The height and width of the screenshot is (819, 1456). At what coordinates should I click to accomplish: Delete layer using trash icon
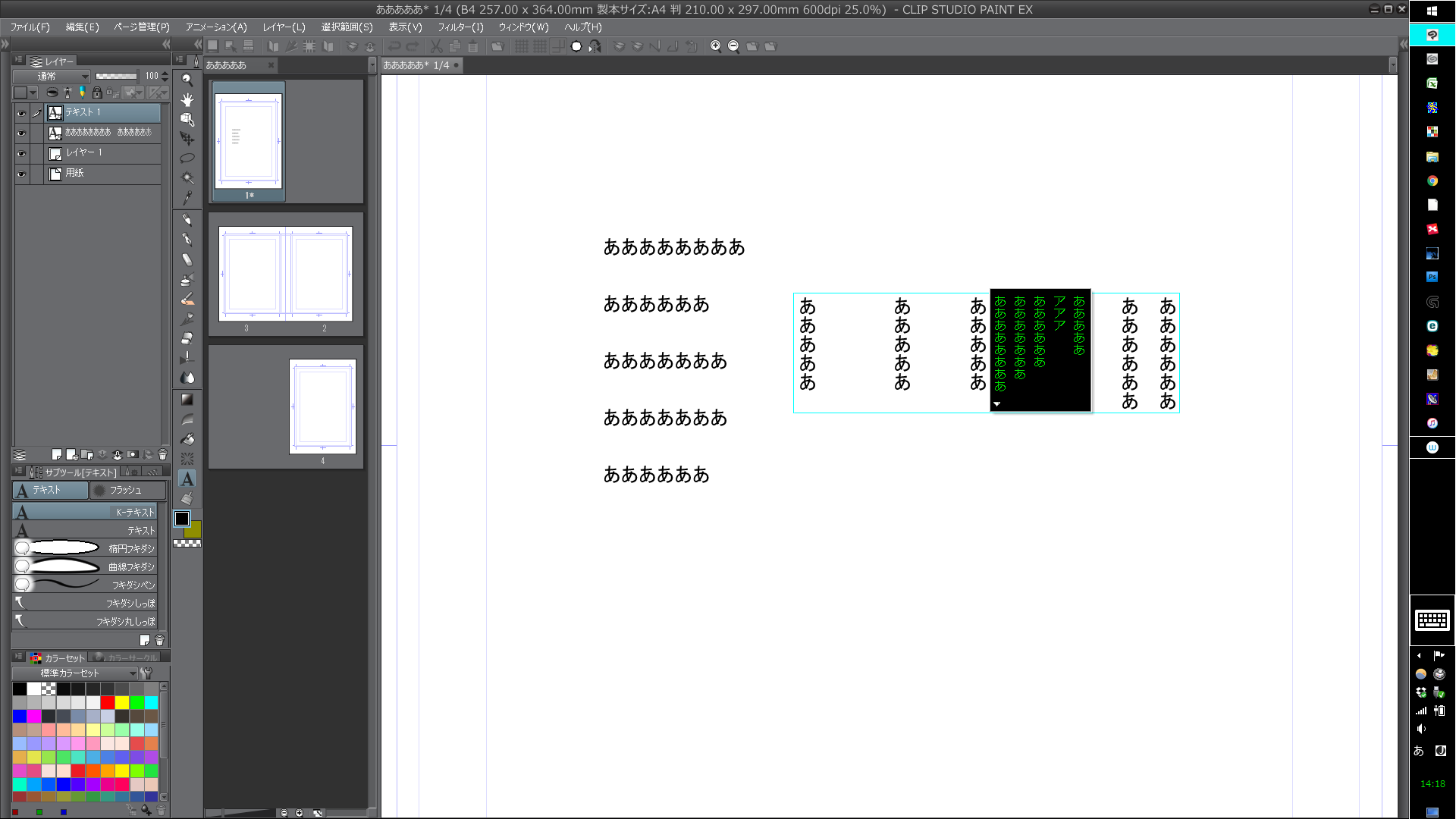162,455
